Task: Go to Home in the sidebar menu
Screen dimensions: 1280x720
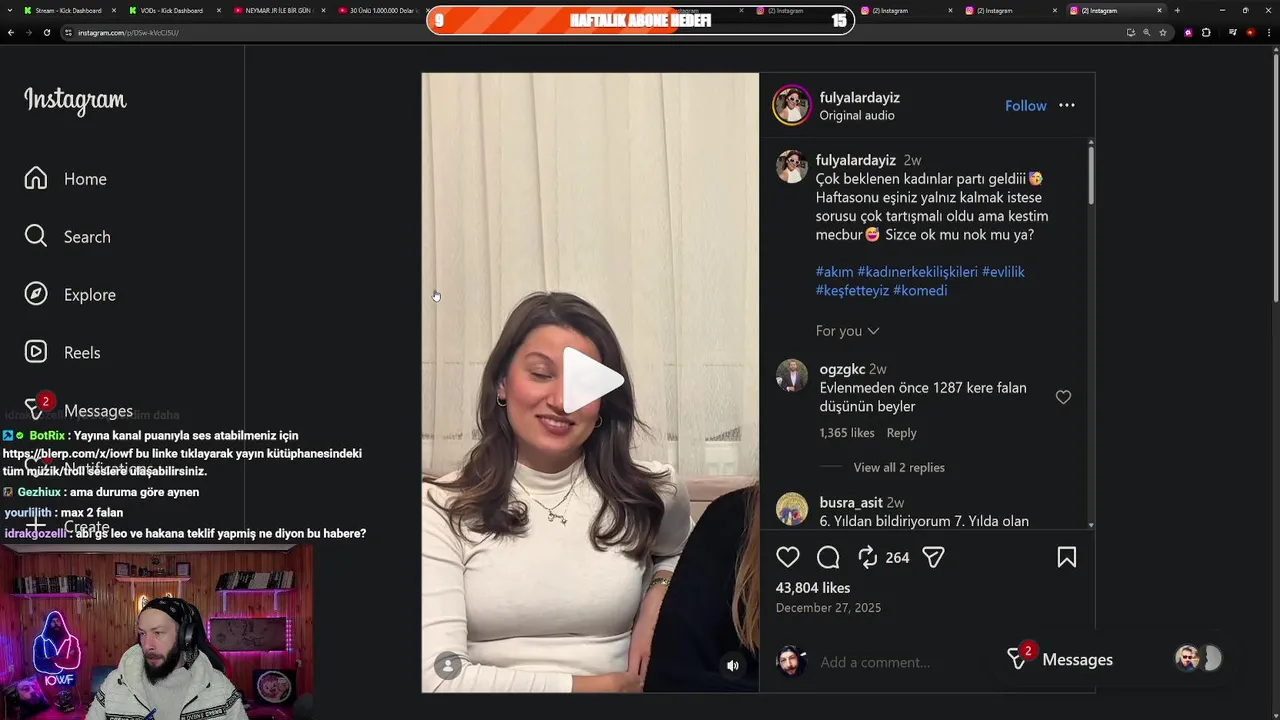Action: [x=65, y=178]
